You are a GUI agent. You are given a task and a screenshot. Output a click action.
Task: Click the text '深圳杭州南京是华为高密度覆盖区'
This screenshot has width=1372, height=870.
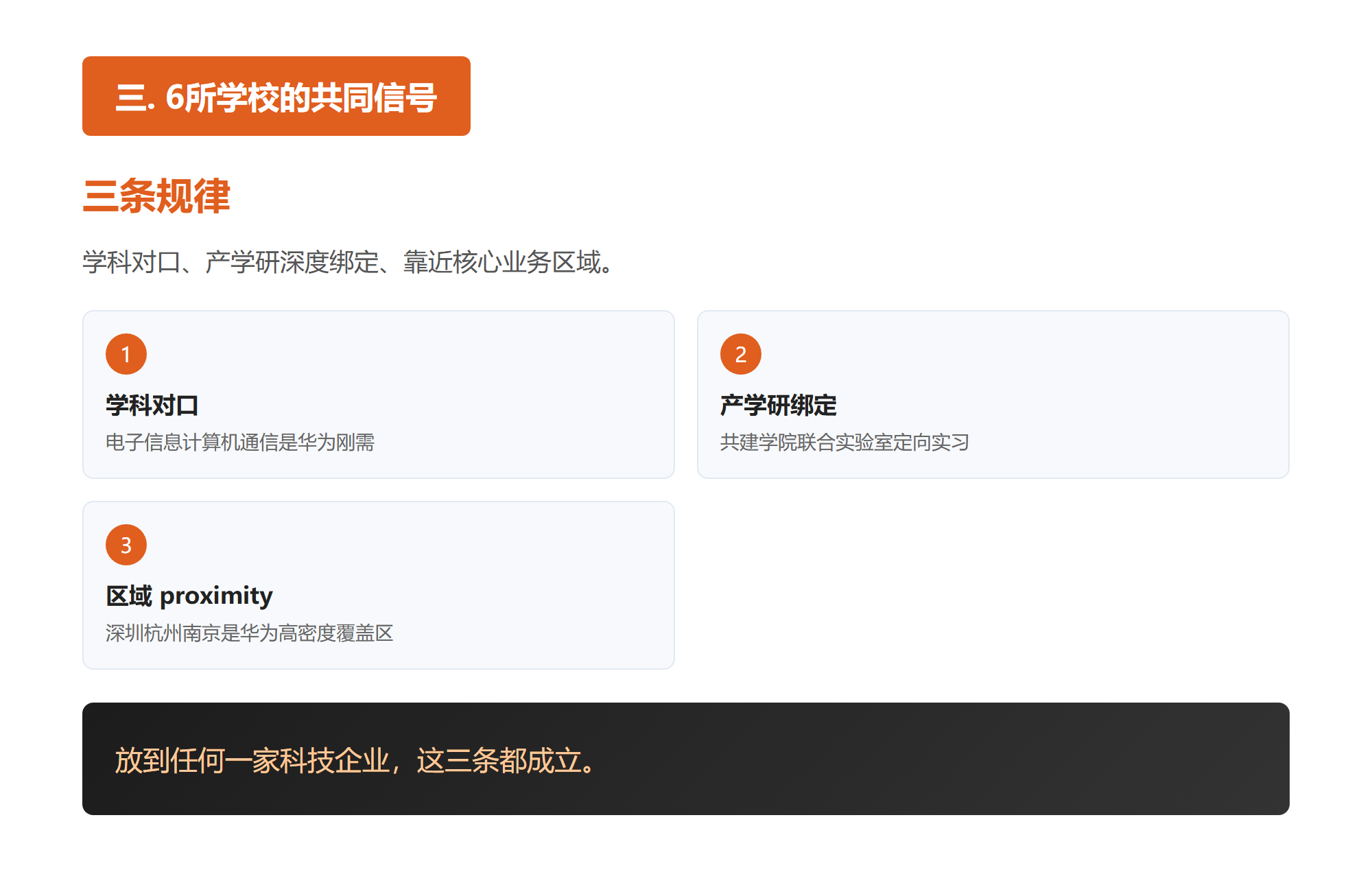click(250, 633)
